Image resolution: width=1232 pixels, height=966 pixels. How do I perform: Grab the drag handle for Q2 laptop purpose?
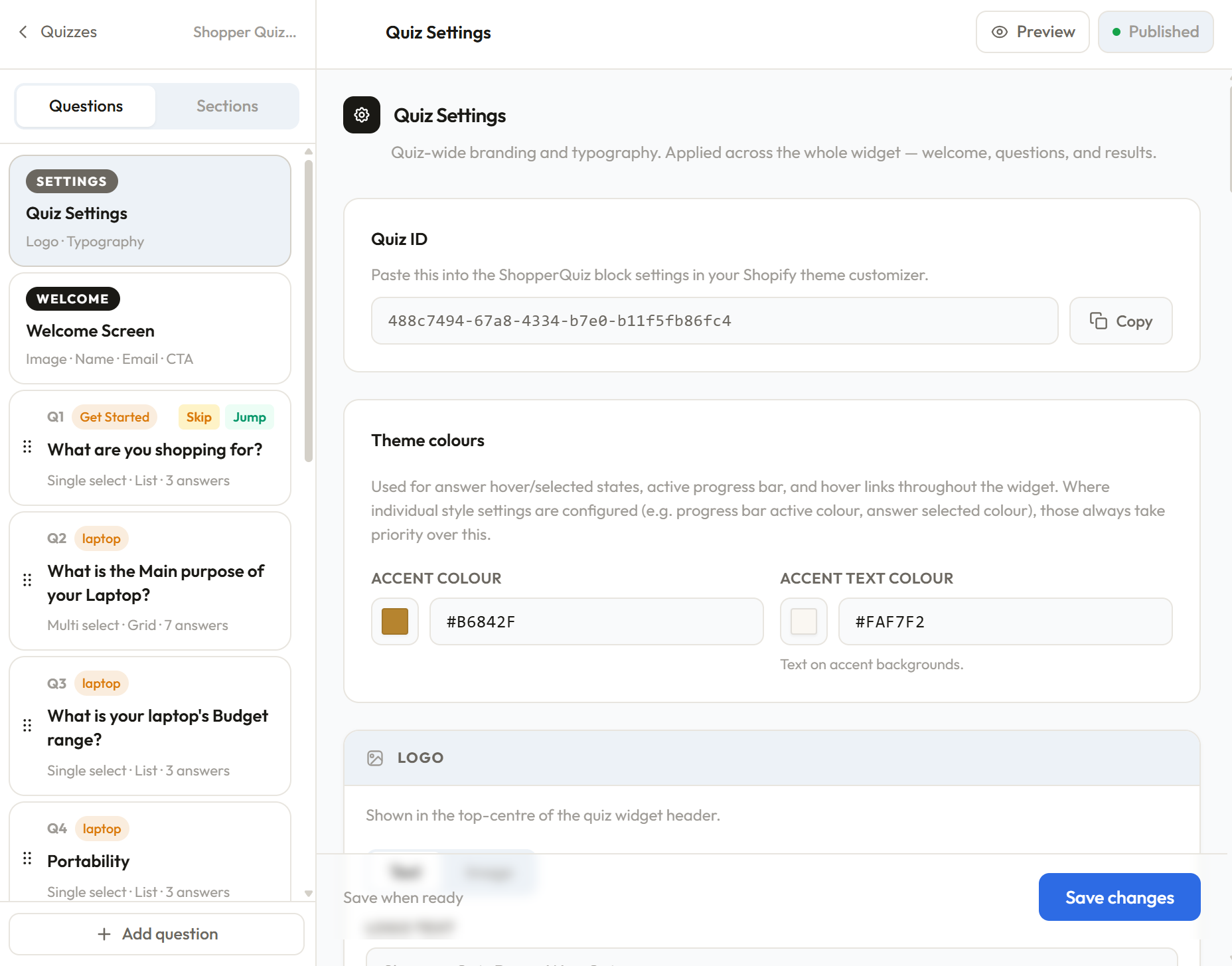(27, 580)
